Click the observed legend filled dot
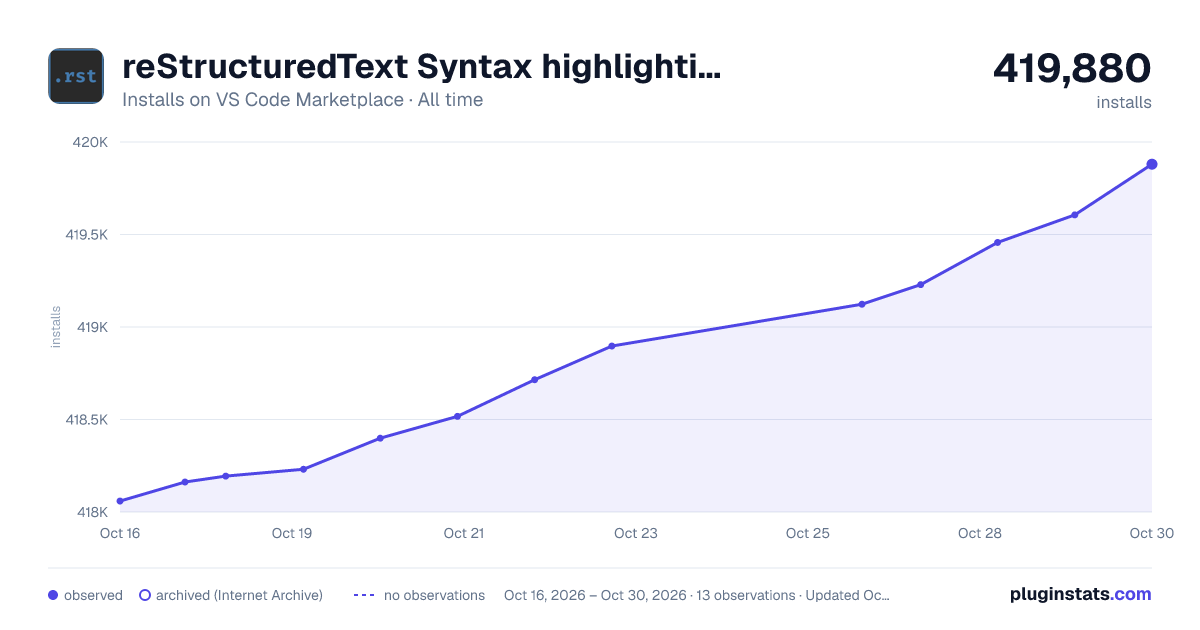 tap(53, 595)
